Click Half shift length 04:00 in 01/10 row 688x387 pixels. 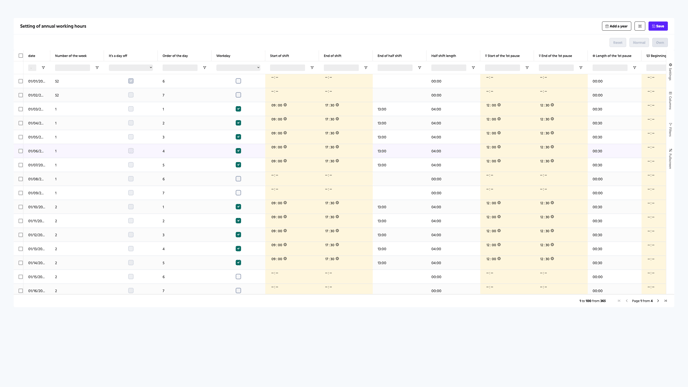pyautogui.click(x=436, y=207)
